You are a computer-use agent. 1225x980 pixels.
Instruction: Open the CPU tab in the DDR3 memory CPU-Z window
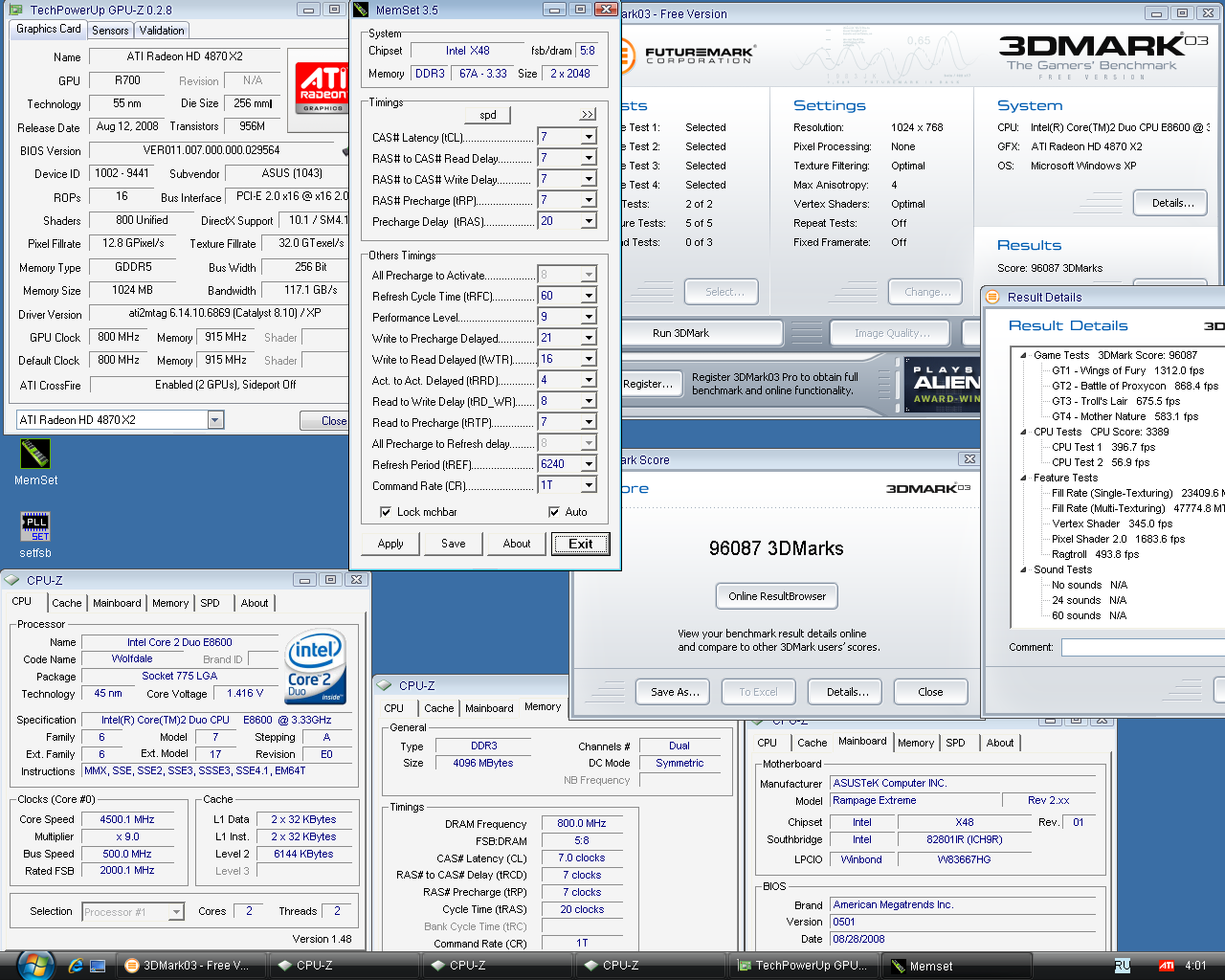(394, 708)
